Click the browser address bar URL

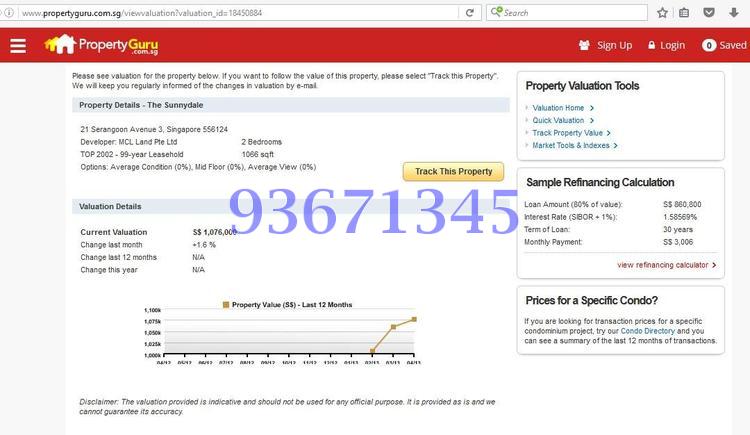[x=143, y=13]
